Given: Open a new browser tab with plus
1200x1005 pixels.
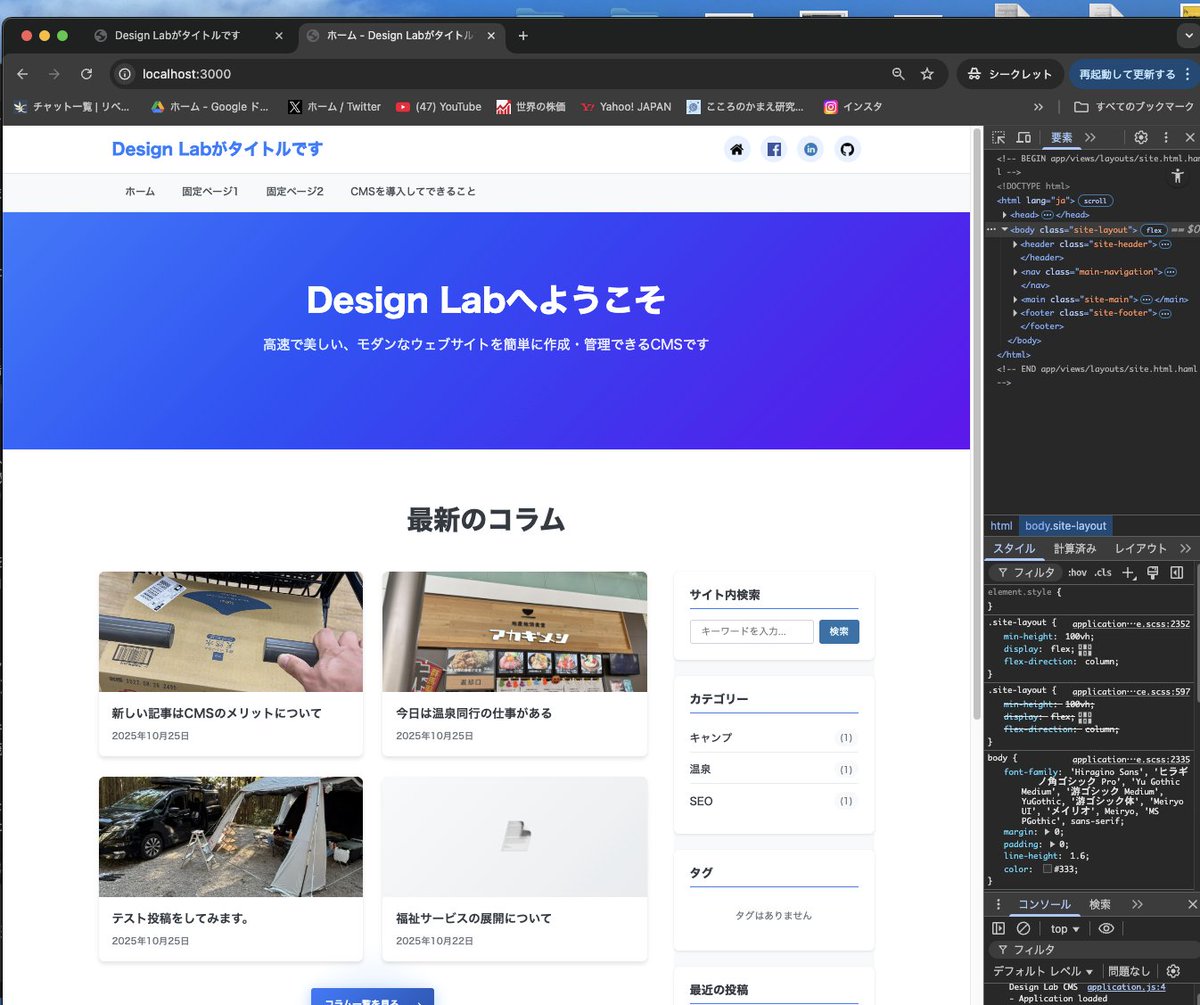Looking at the screenshot, I should (x=522, y=36).
